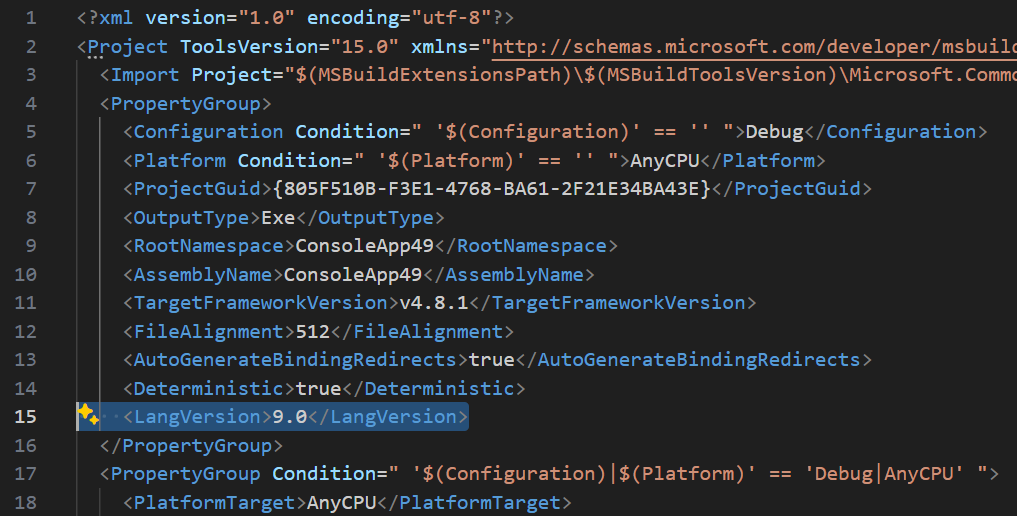Click line number 18 in the gutter
This screenshot has height=516, width=1017.
(25, 502)
